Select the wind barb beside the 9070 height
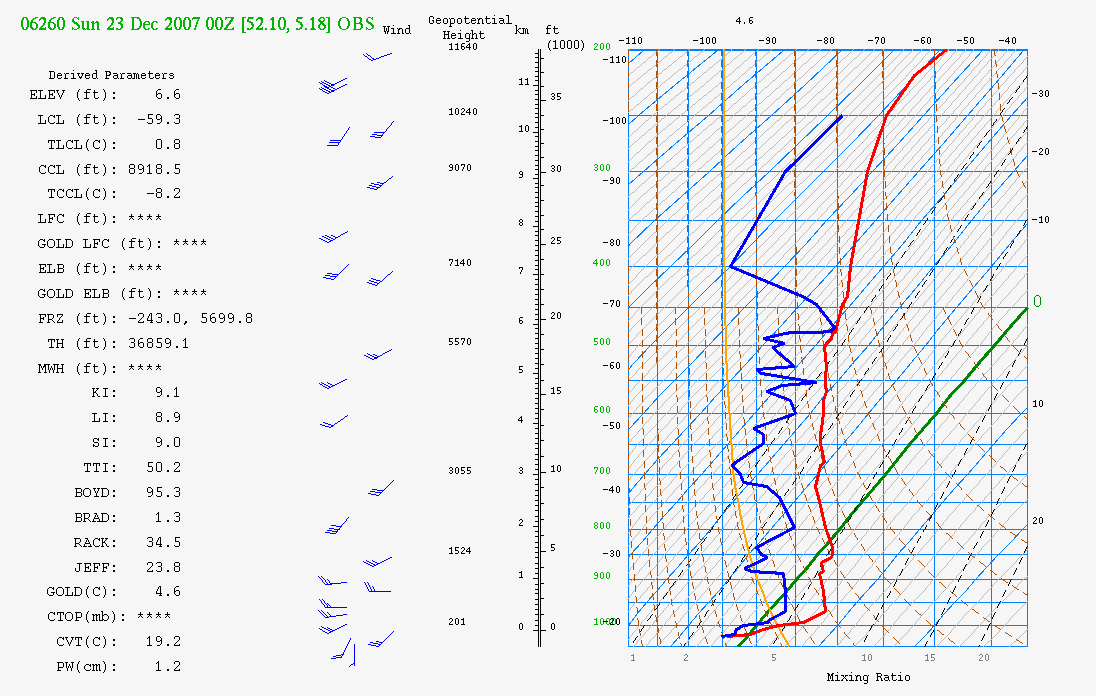 click(380, 184)
